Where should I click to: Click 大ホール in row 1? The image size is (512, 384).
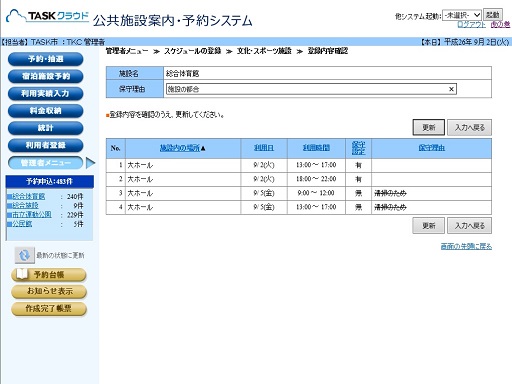pos(140,165)
